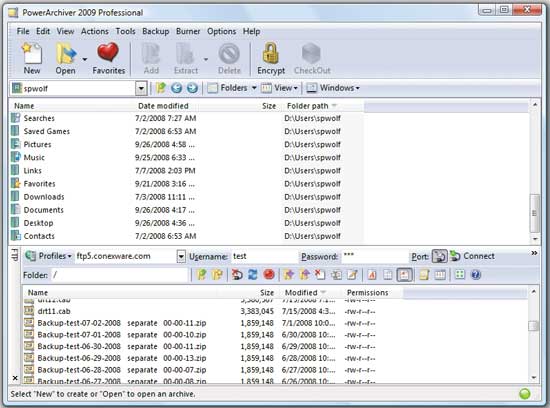The image size is (550, 408).
Task: Sort FTP list by Permissions column
Action: (367, 293)
